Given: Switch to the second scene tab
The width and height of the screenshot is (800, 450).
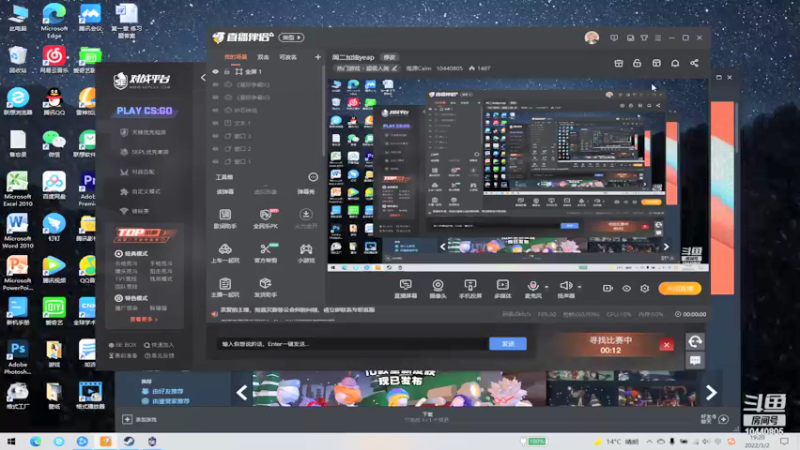Looking at the screenshot, I should click(x=263, y=57).
